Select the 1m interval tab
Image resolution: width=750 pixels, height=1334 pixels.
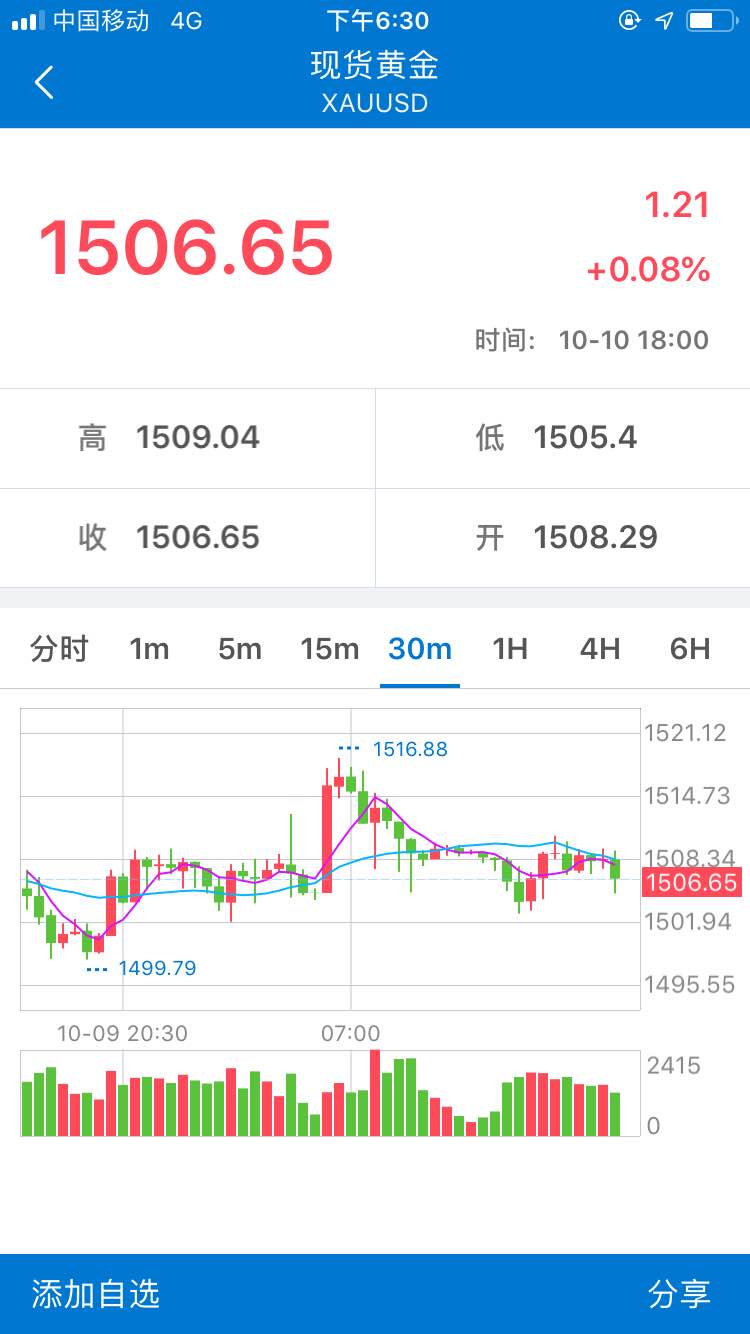pyautogui.click(x=149, y=649)
